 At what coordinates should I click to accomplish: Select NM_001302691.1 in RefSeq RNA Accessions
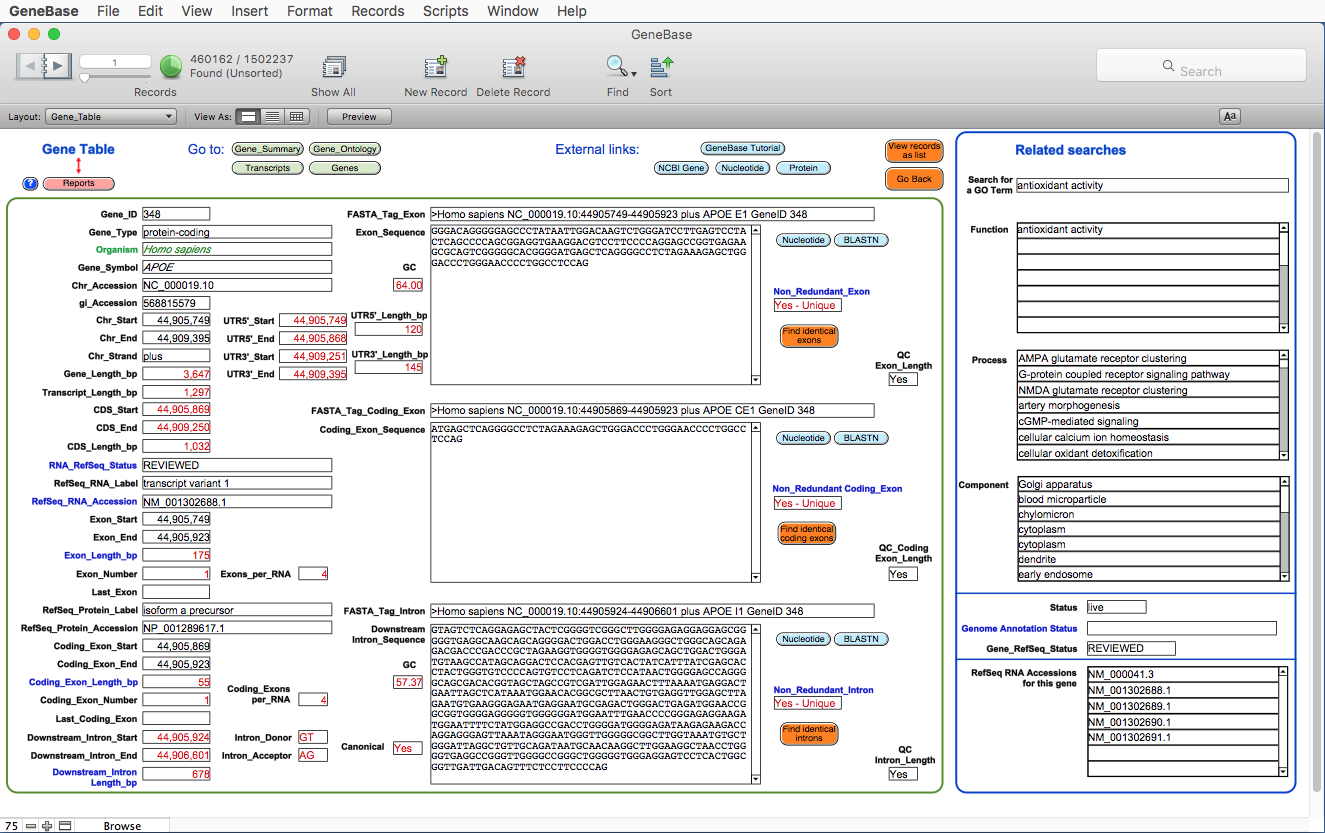pyautogui.click(x=1183, y=737)
